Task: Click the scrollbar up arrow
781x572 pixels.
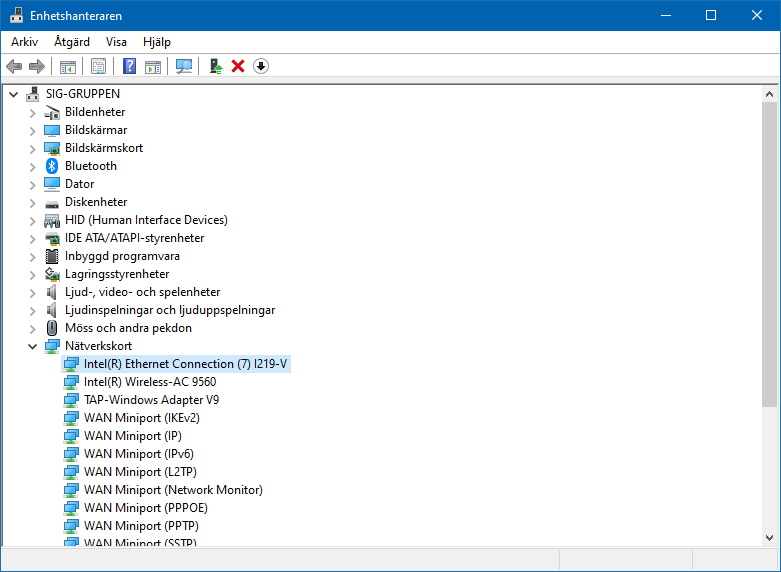Action: (769, 94)
